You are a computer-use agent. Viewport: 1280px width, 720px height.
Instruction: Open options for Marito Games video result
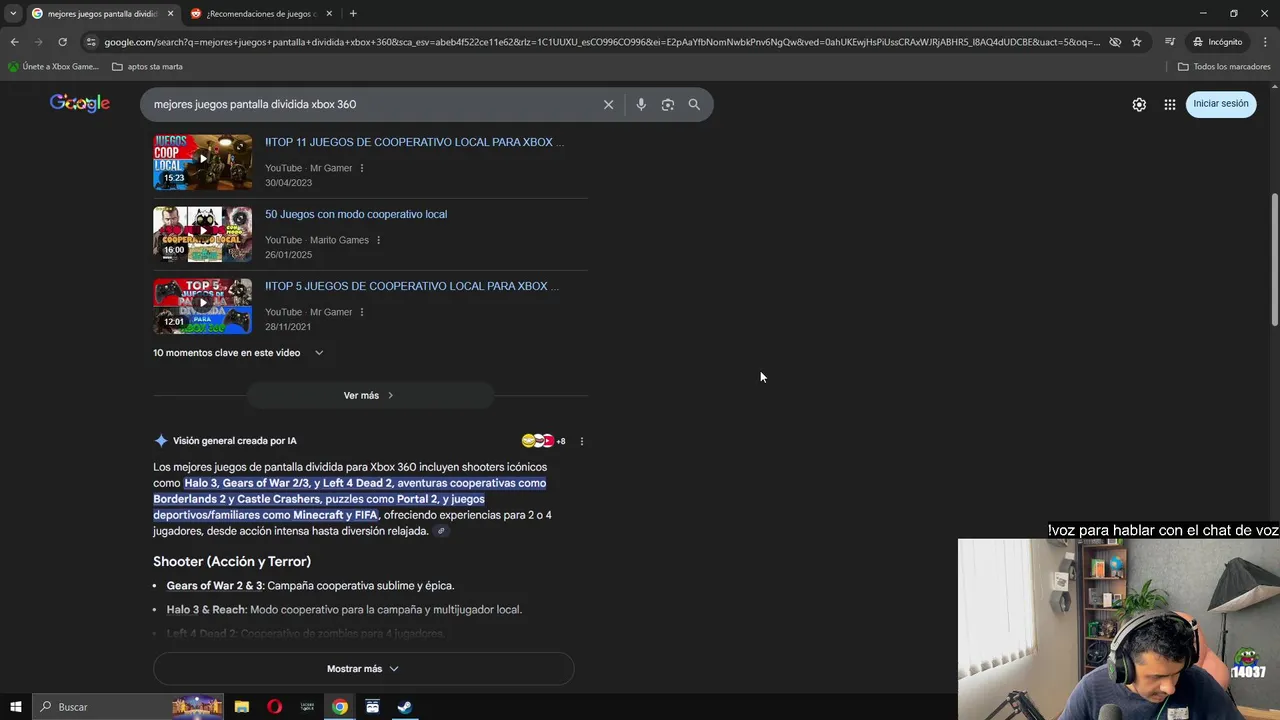point(378,240)
